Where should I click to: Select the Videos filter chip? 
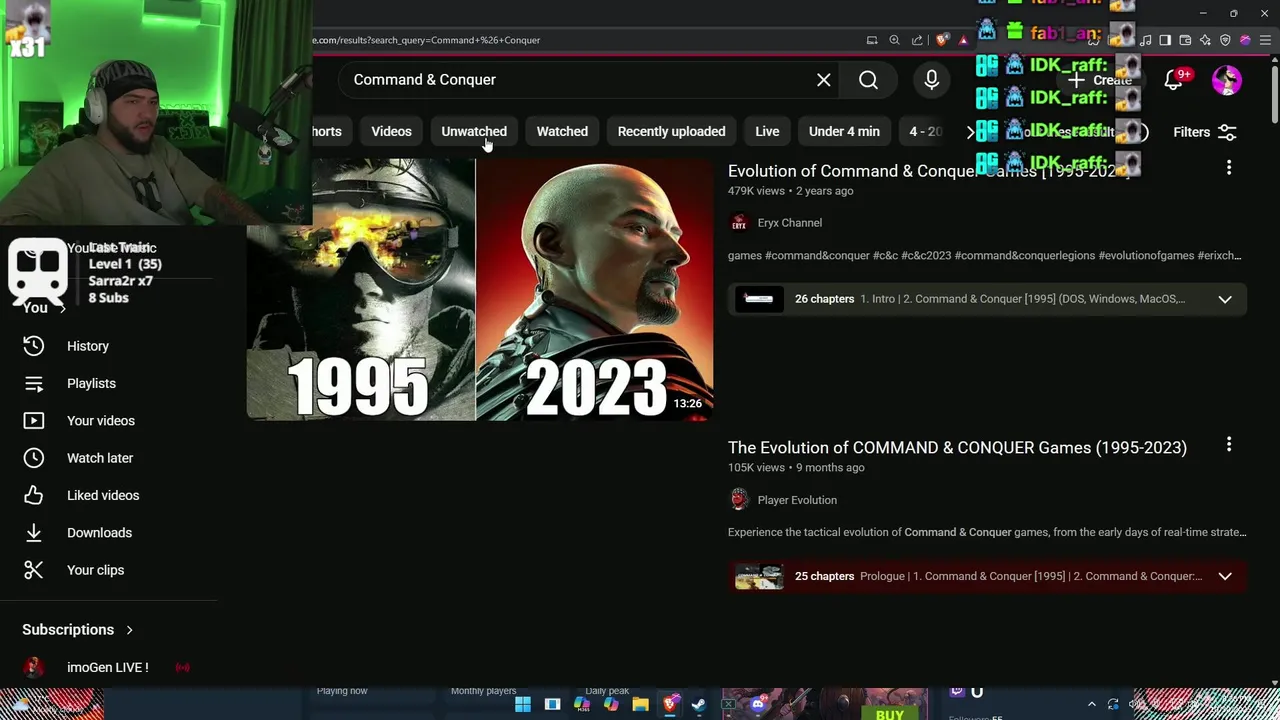391,132
